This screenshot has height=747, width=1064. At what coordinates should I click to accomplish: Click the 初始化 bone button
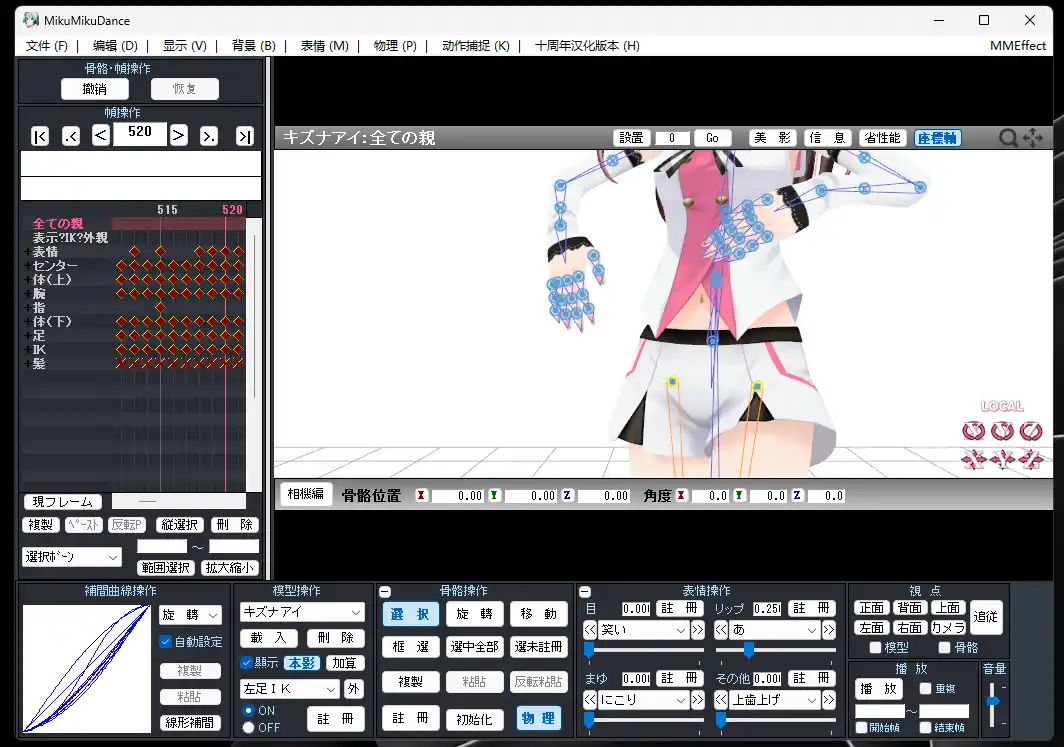point(474,720)
